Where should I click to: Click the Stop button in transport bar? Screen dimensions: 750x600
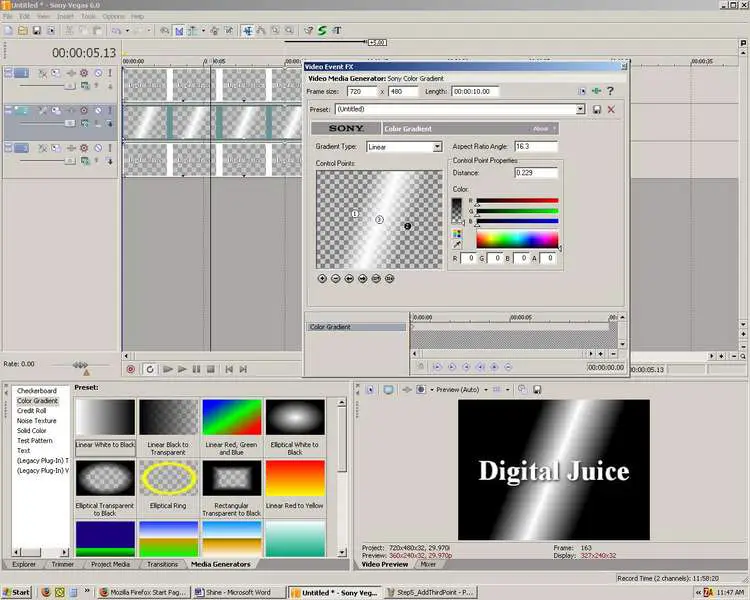[210, 369]
